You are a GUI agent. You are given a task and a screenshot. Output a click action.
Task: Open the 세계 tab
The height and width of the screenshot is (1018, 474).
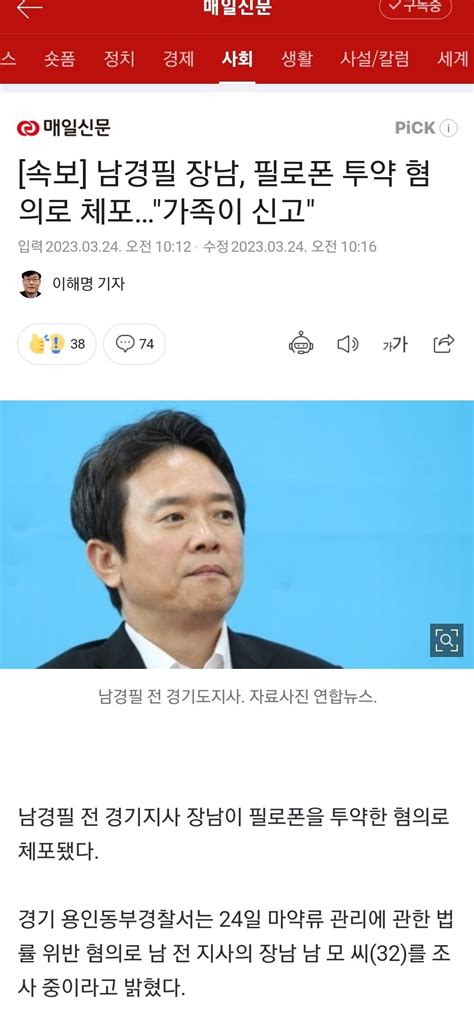[453, 59]
